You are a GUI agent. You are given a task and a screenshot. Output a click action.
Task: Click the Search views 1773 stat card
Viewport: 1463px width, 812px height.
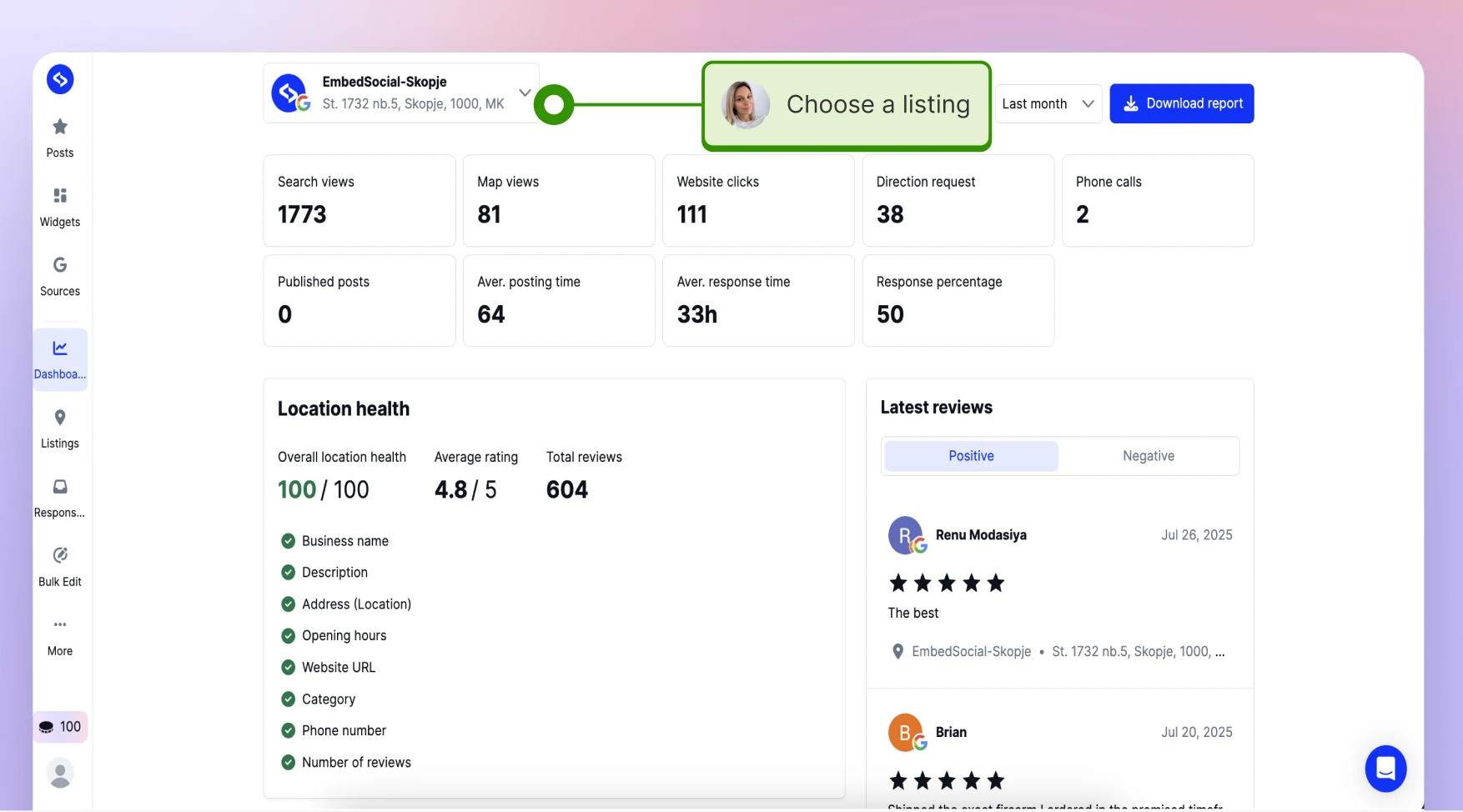tap(359, 200)
